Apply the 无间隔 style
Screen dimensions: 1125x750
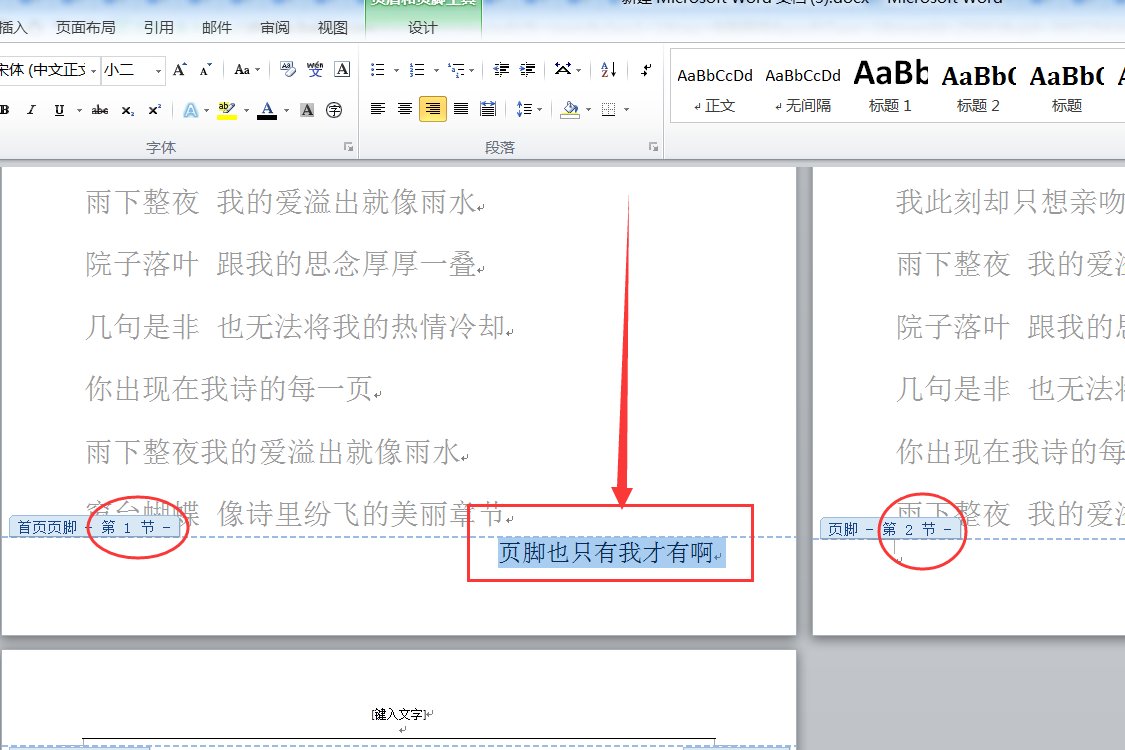click(803, 85)
